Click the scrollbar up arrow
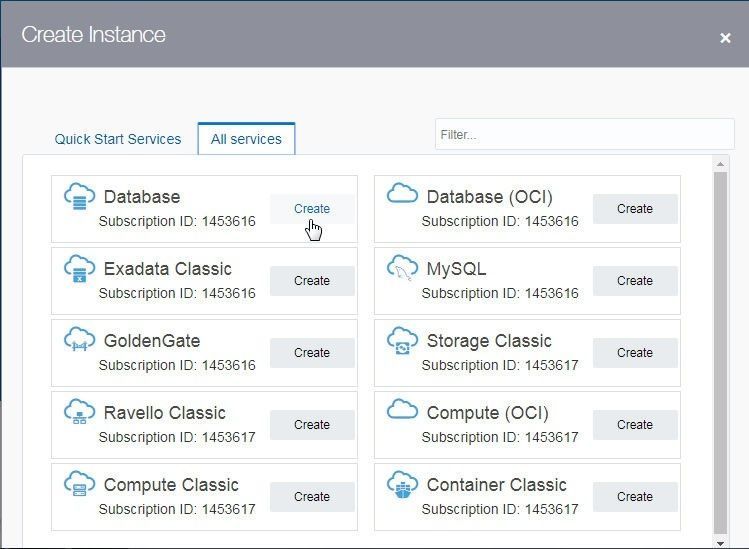 720,164
